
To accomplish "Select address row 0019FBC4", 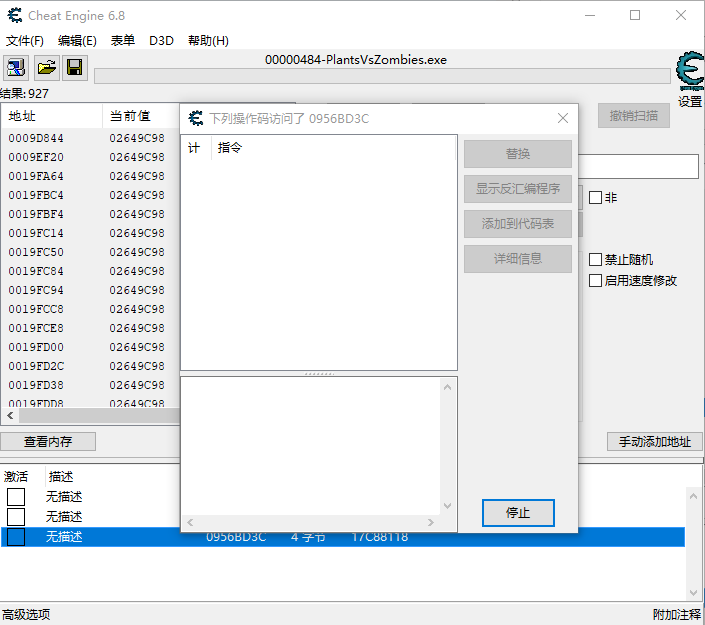I will [x=90, y=195].
